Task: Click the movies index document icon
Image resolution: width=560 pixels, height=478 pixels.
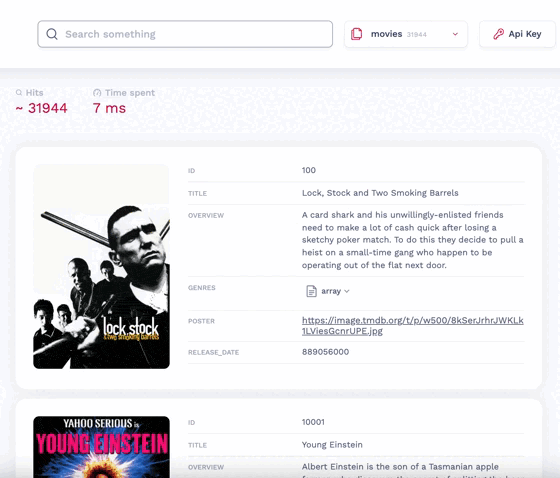Action: [x=356, y=34]
